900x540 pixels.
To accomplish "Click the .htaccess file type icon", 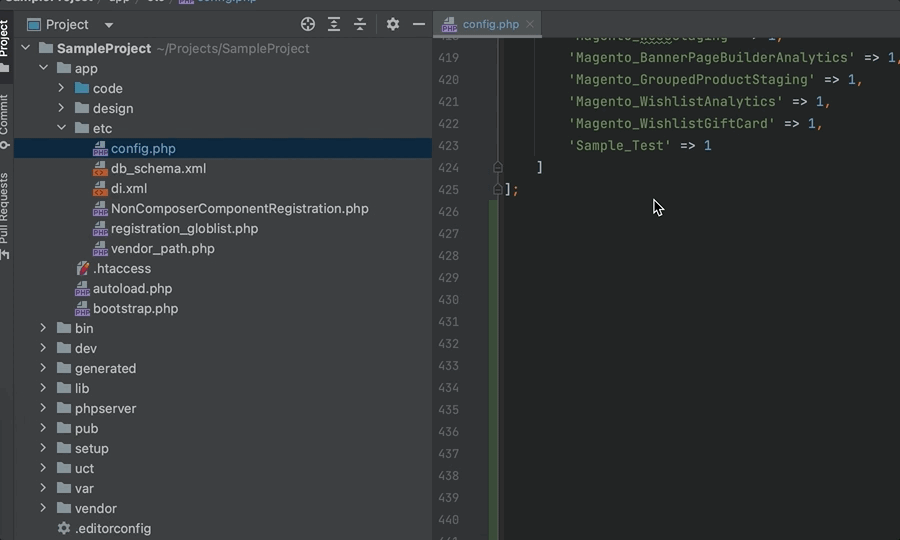I will [x=83, y=268].
